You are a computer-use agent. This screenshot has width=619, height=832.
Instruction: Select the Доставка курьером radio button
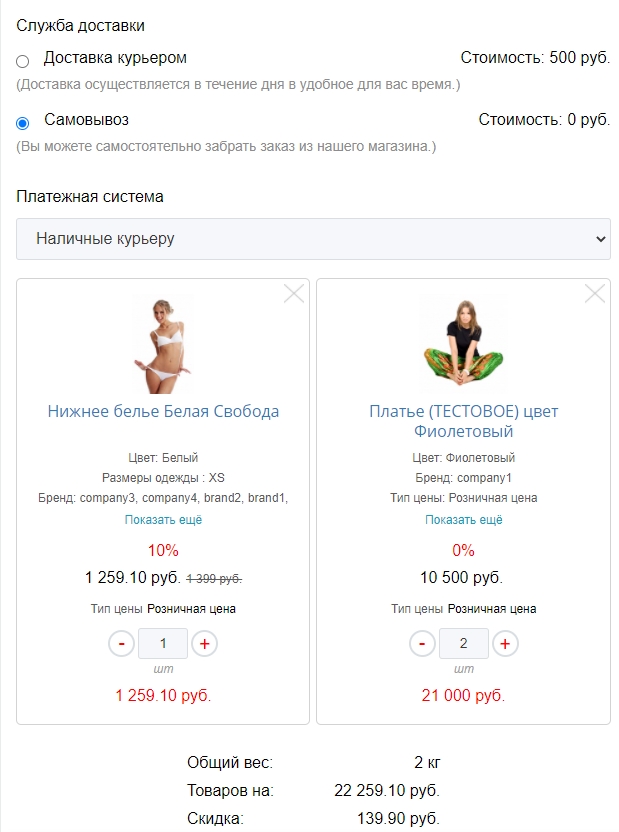(24, 58)
